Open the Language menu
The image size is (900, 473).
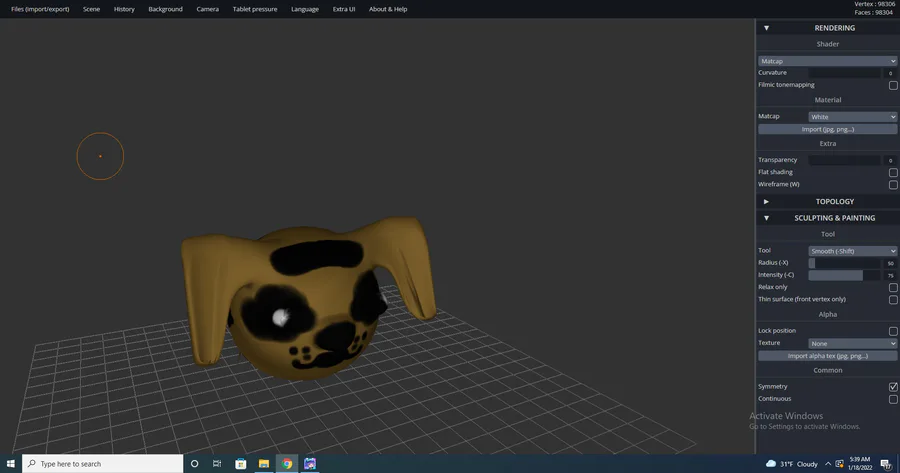coord(305,9)
